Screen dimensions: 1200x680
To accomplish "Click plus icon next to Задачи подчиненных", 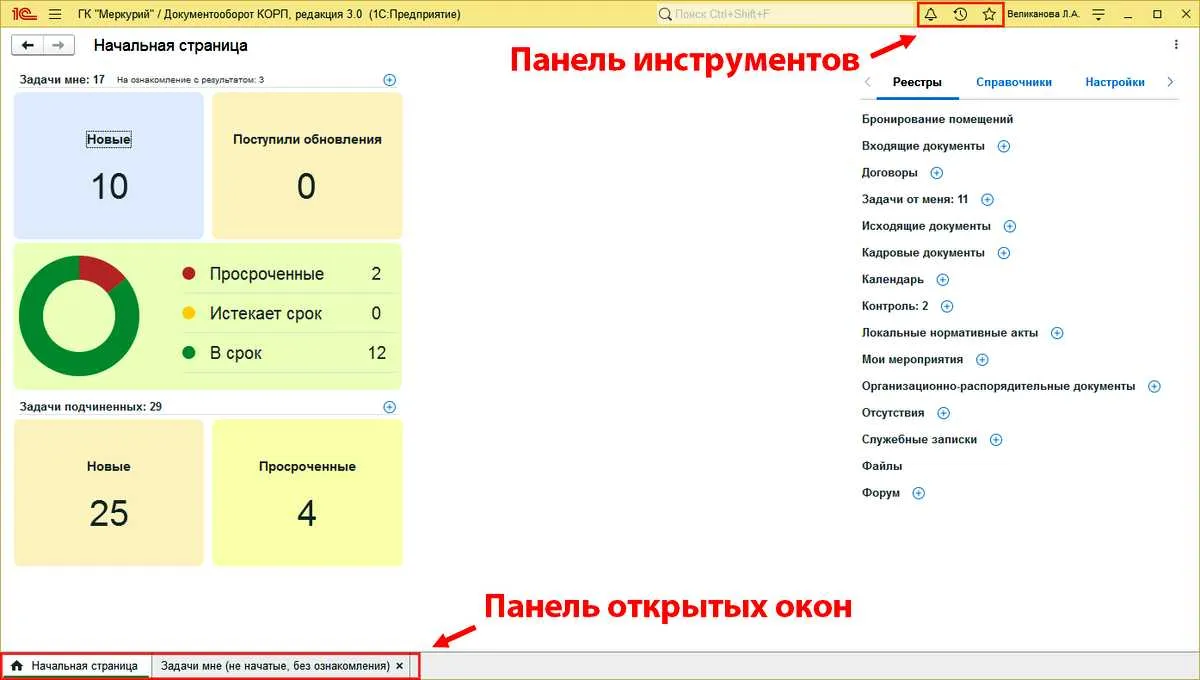I will 390,407.
